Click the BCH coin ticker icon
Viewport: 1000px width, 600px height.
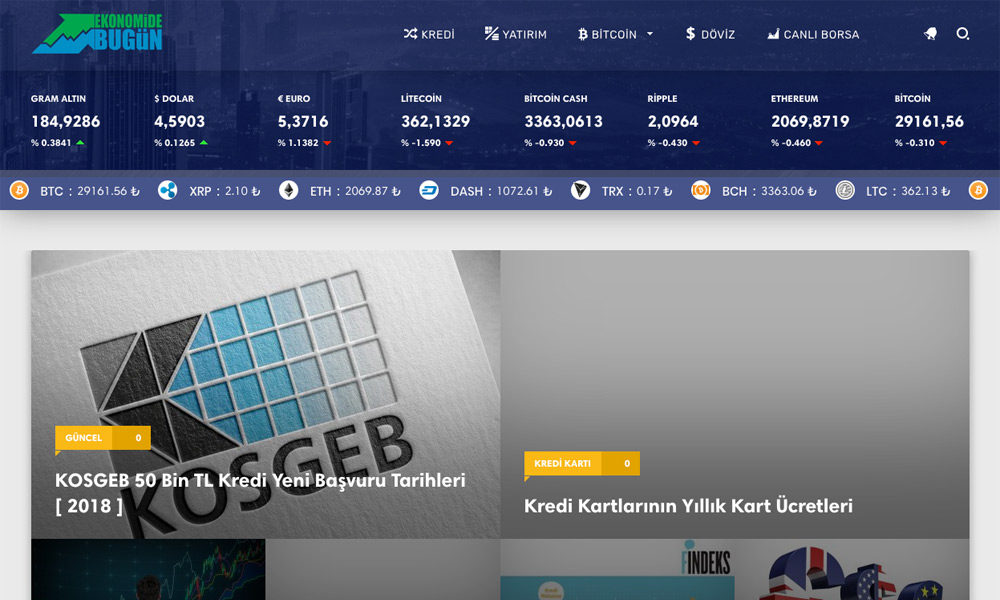700,190
